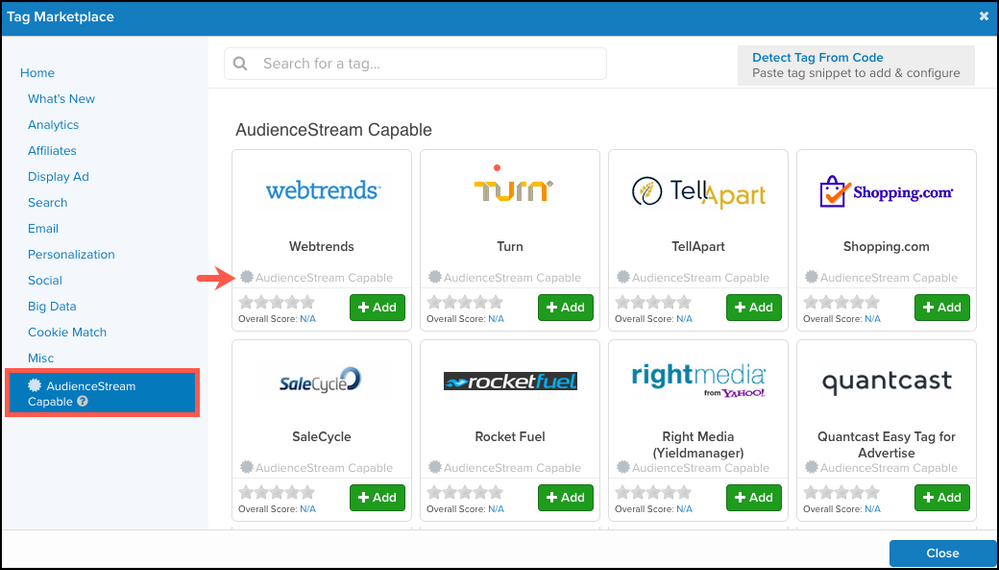Click the star rating on Rocket Fuel card
Screen dimensions: 999x570
[464, 492]
